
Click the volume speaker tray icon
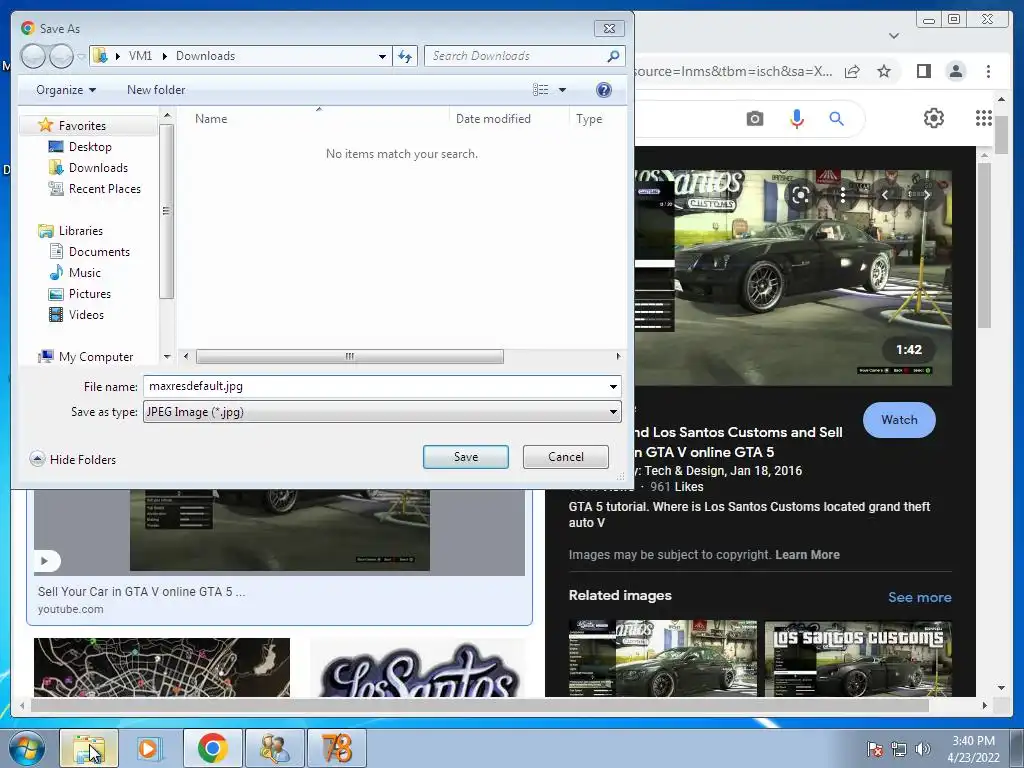pos(923,749)
